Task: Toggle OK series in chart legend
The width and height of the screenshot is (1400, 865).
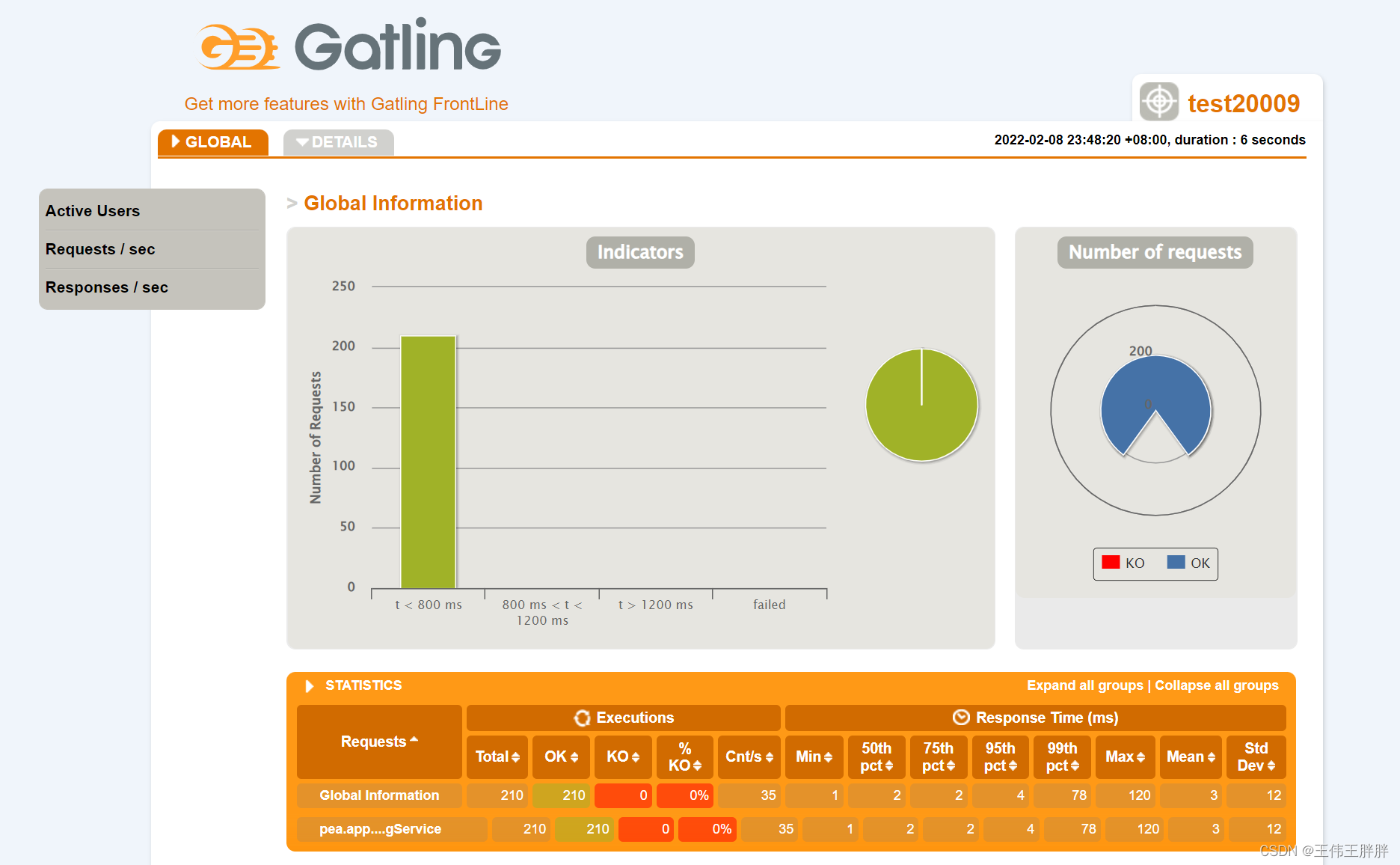Action: [x=1188, y=563]
